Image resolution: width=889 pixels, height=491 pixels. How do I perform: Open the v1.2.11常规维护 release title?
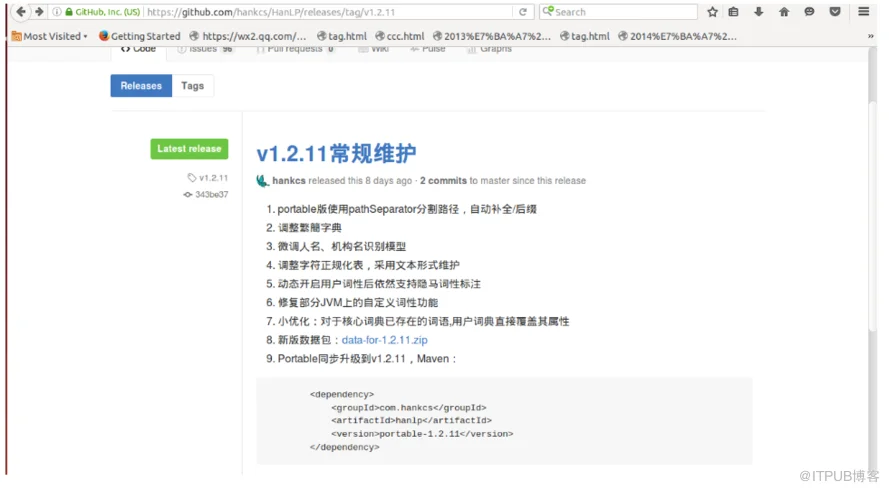click(x=336, y=153)
